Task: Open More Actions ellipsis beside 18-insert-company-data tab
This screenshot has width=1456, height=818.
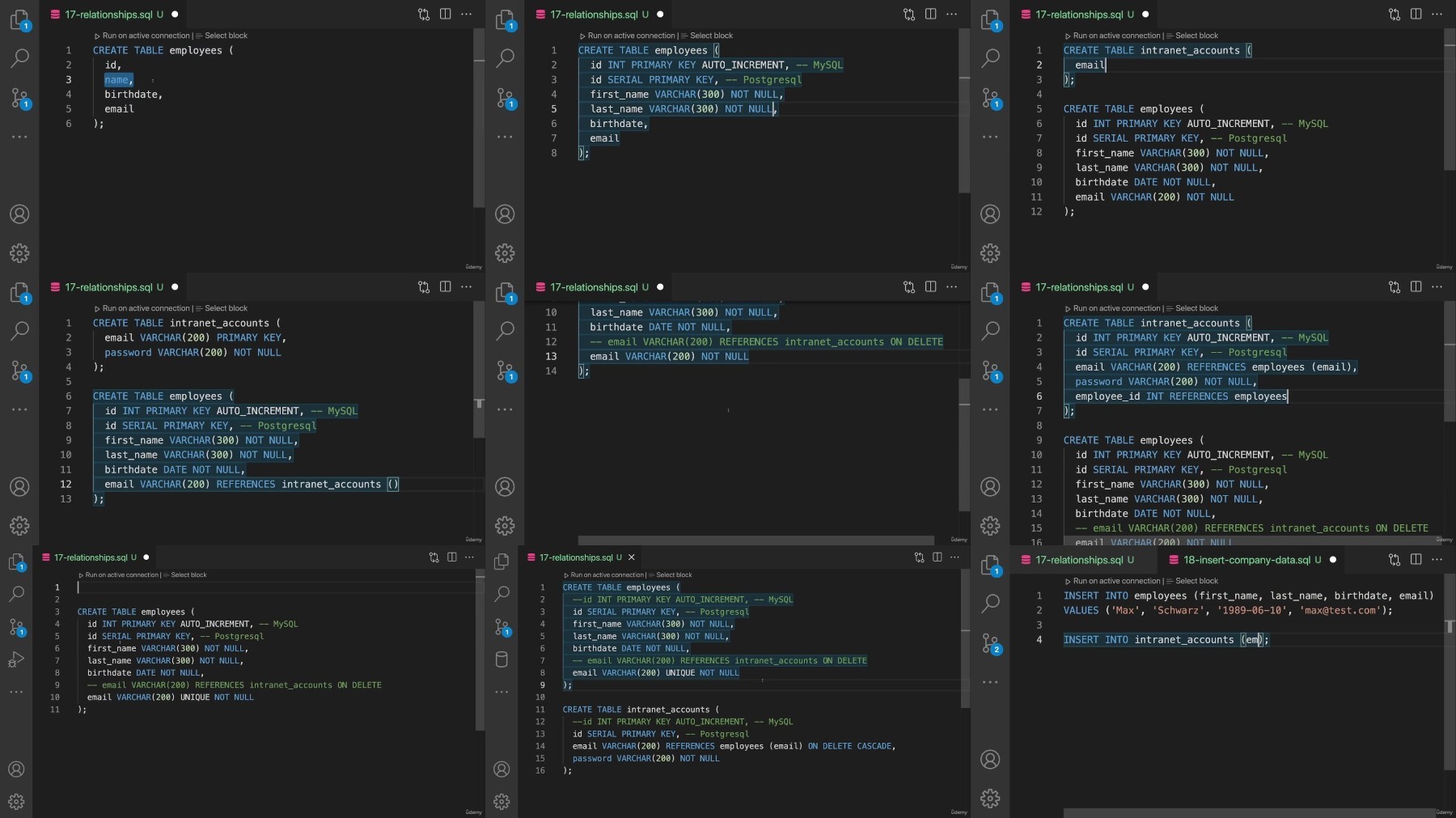Action: [1437, 559]
